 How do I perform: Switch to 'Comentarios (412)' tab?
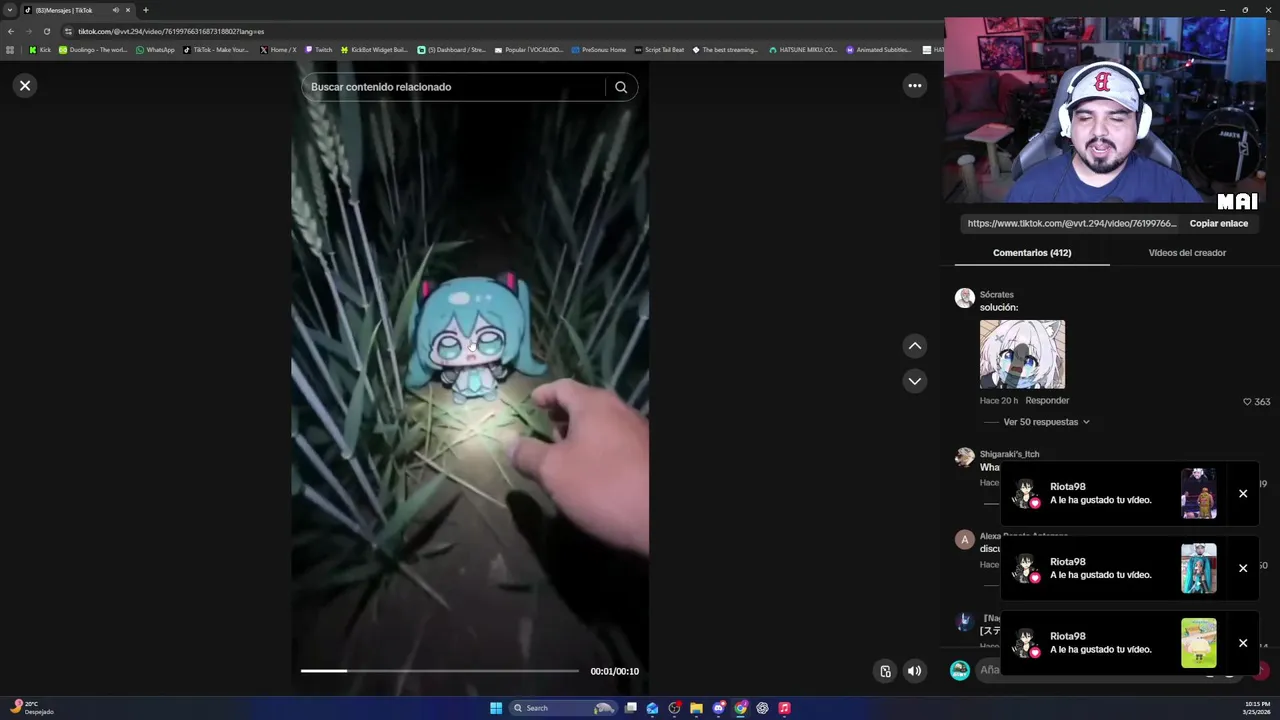1032,253
